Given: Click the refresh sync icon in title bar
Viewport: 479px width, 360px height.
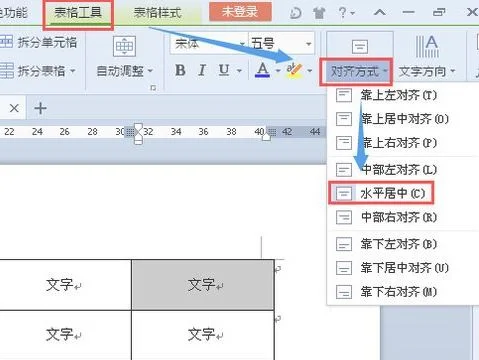Looking at the screenshot, I should click(295, 13).
